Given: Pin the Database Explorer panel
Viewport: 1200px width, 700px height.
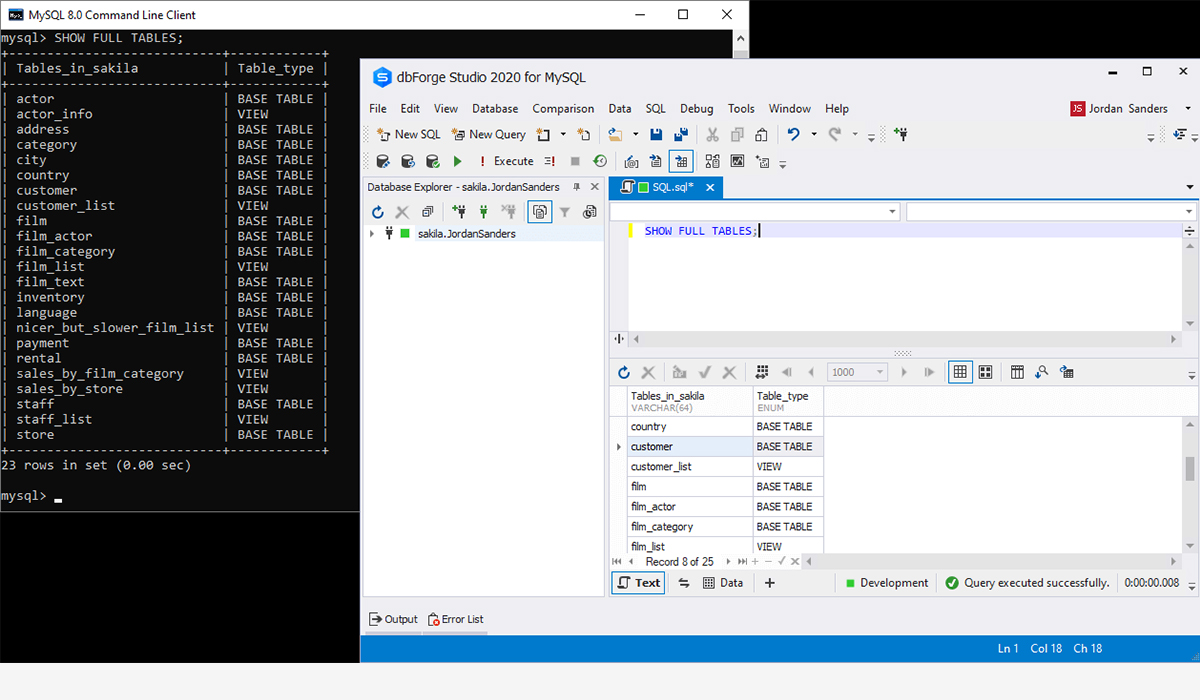Looking at the screenshot, I should (x=577, y=187).
